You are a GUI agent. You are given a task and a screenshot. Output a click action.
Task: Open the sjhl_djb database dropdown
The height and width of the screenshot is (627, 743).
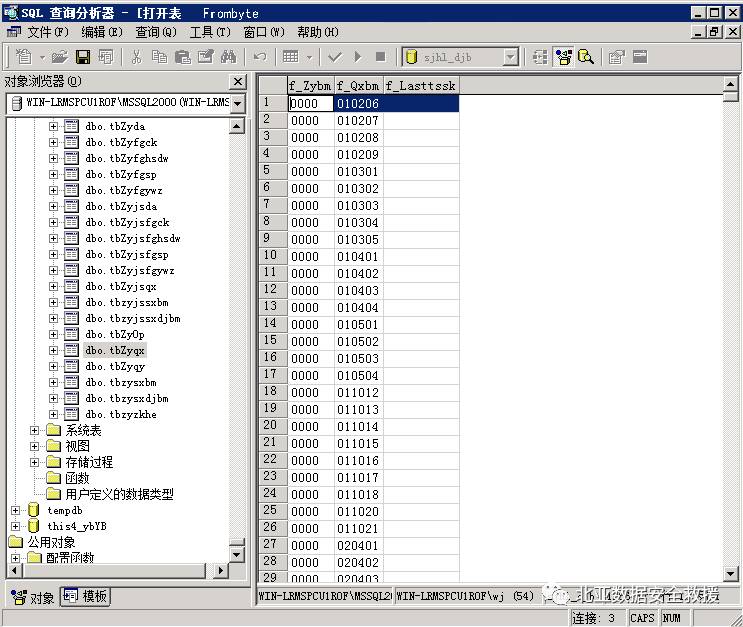(x=510, y=57)
